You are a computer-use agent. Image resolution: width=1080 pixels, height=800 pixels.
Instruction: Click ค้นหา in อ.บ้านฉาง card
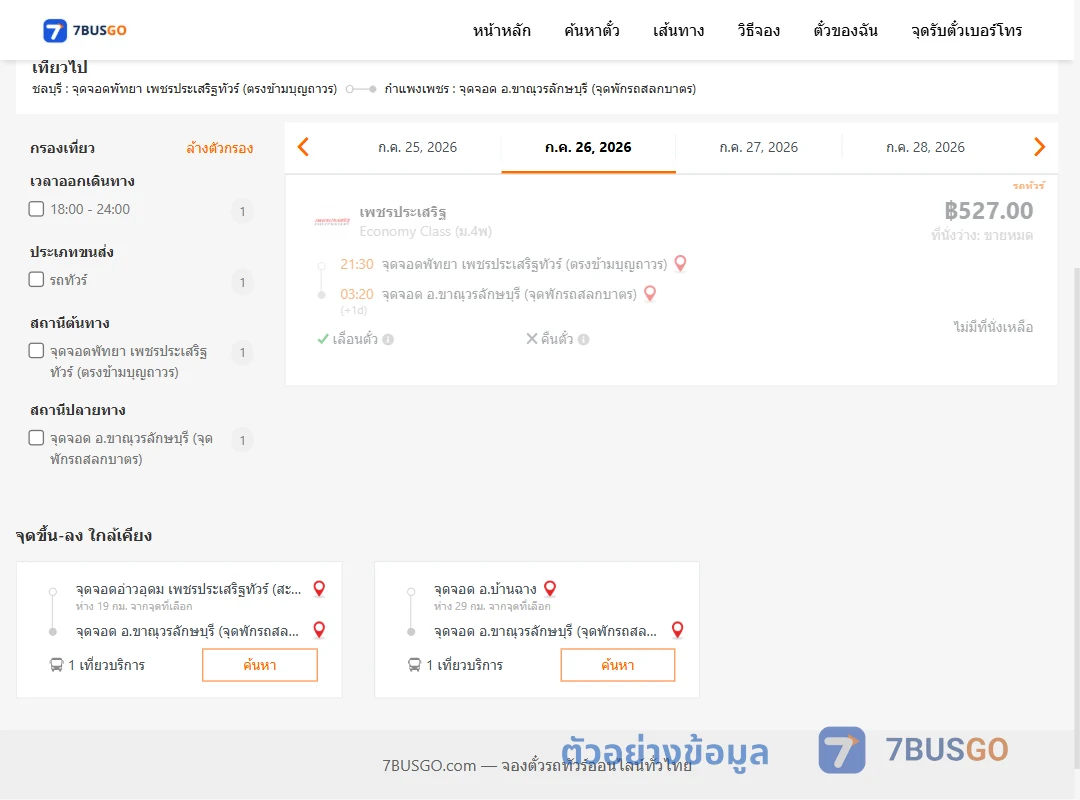point(618,665)
